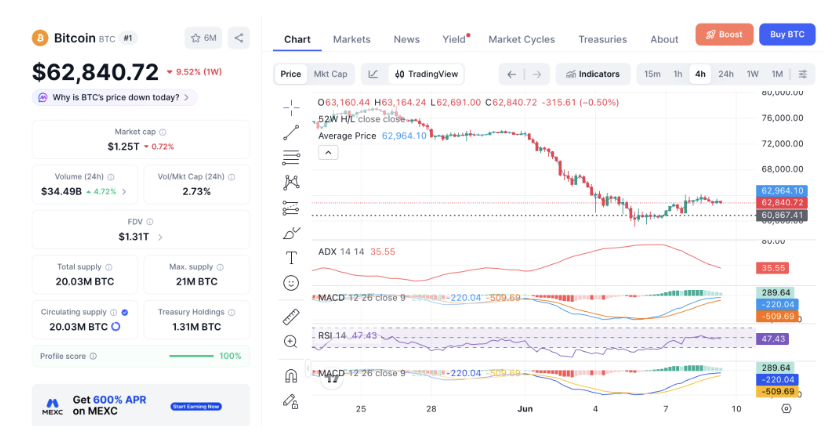Click the 100% profile score progress bar
The image size is (826, 446).
191,356
